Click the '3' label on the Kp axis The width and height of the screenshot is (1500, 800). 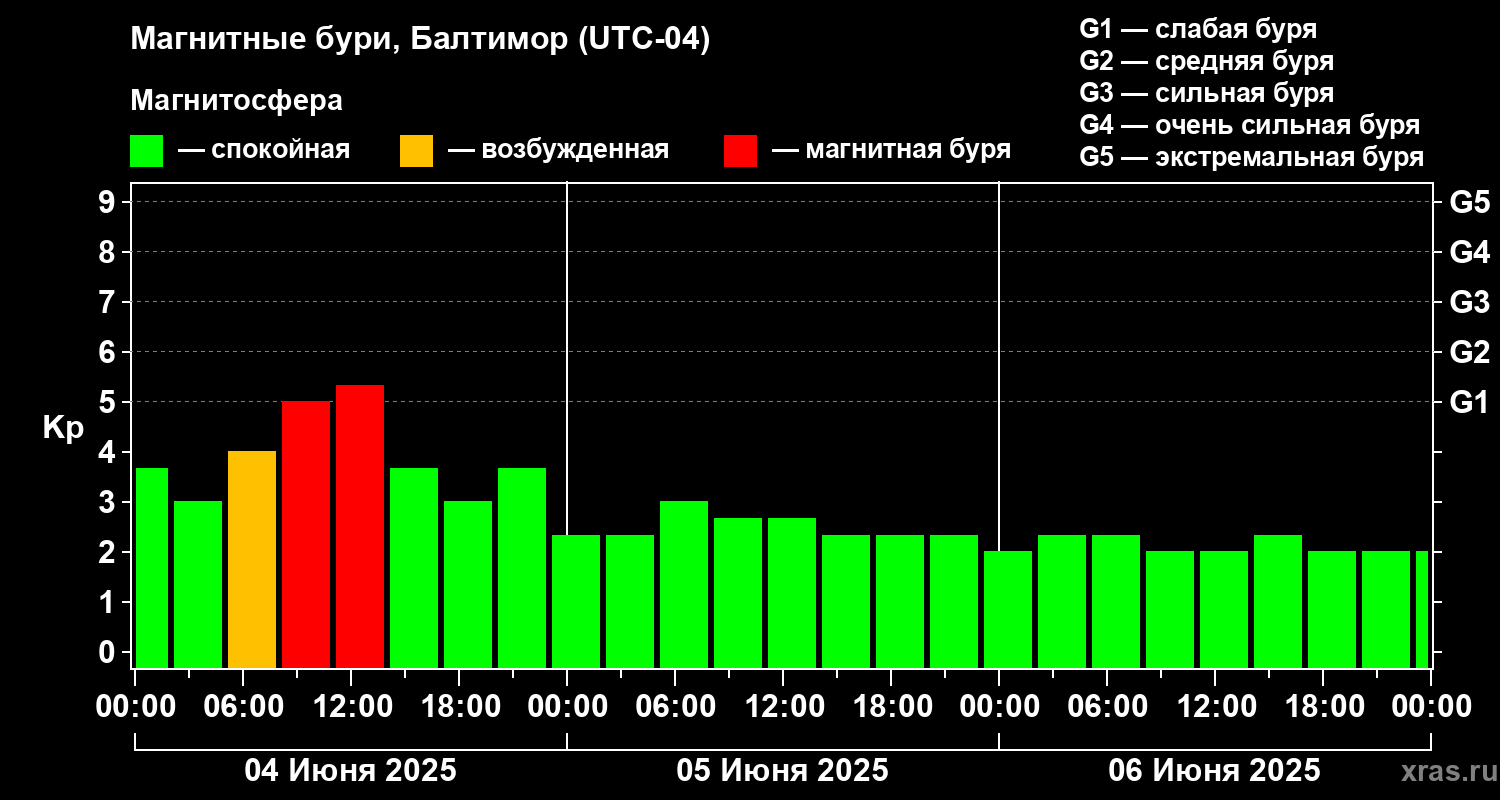click(109, 502)
